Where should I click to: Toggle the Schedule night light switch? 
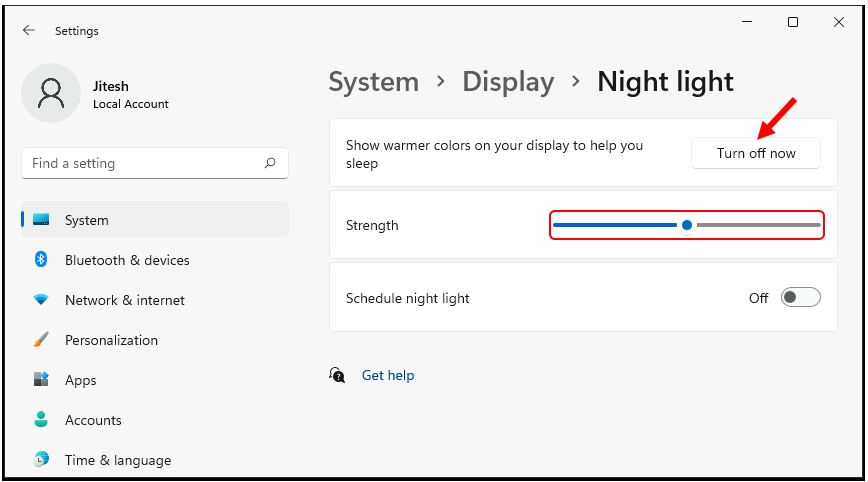800,297
